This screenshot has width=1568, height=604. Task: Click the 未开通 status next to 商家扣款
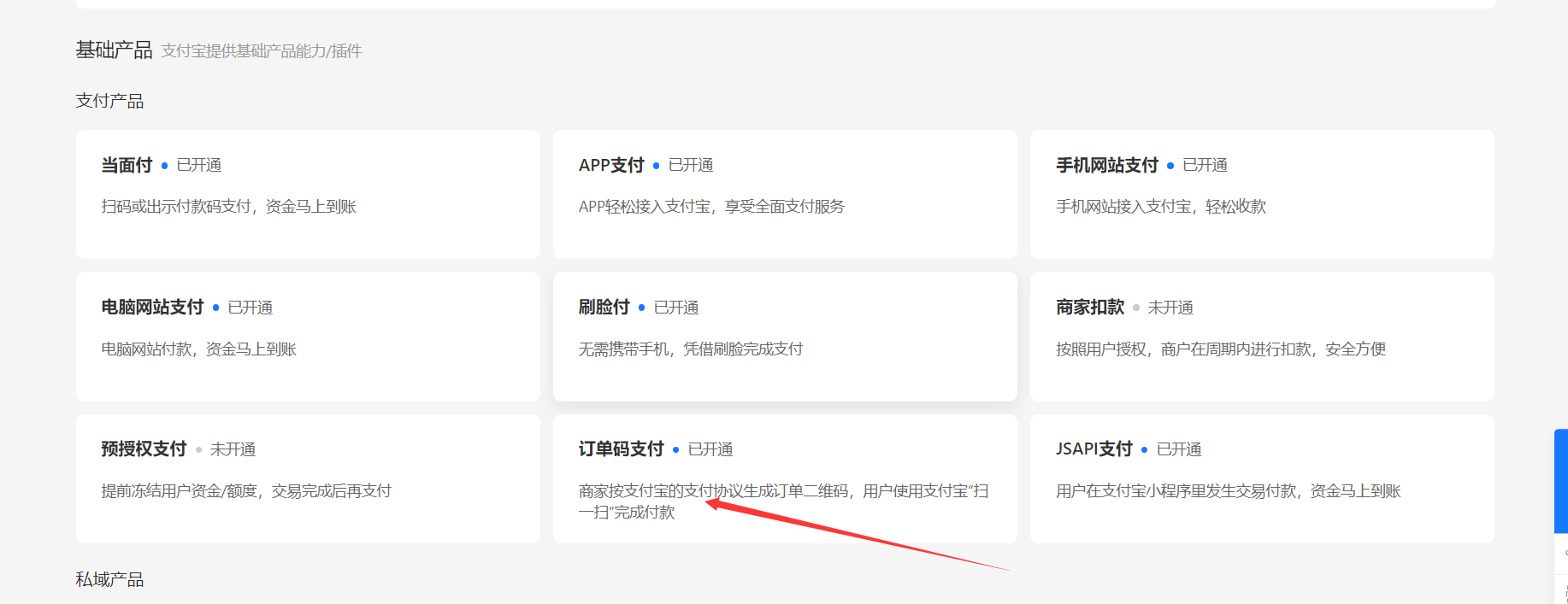1170,308
